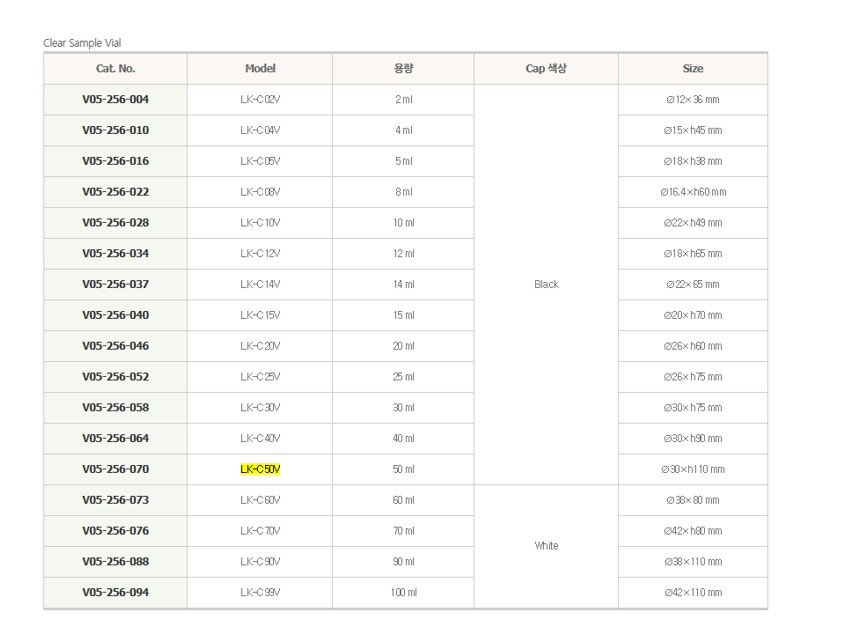Viewport: 860px width, 639px height.
Task: Click catalog number V05-256-037
Action: point(115,284)
